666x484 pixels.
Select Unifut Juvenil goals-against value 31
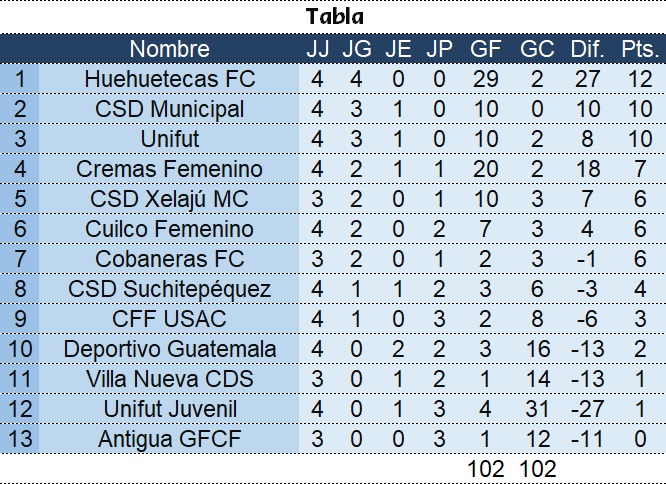pos(538,409)
